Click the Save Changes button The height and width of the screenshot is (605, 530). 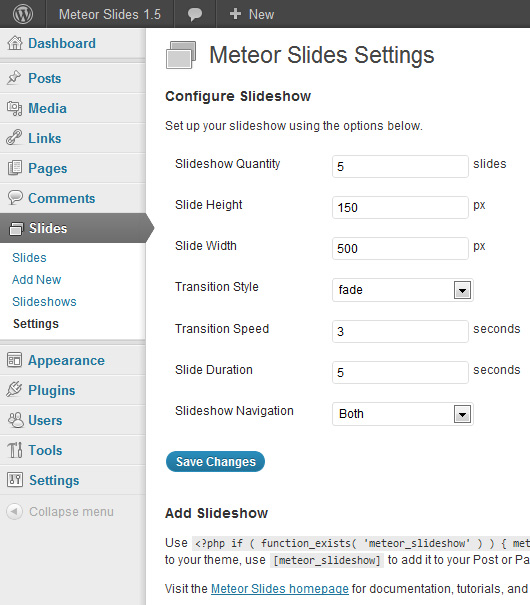215,461
